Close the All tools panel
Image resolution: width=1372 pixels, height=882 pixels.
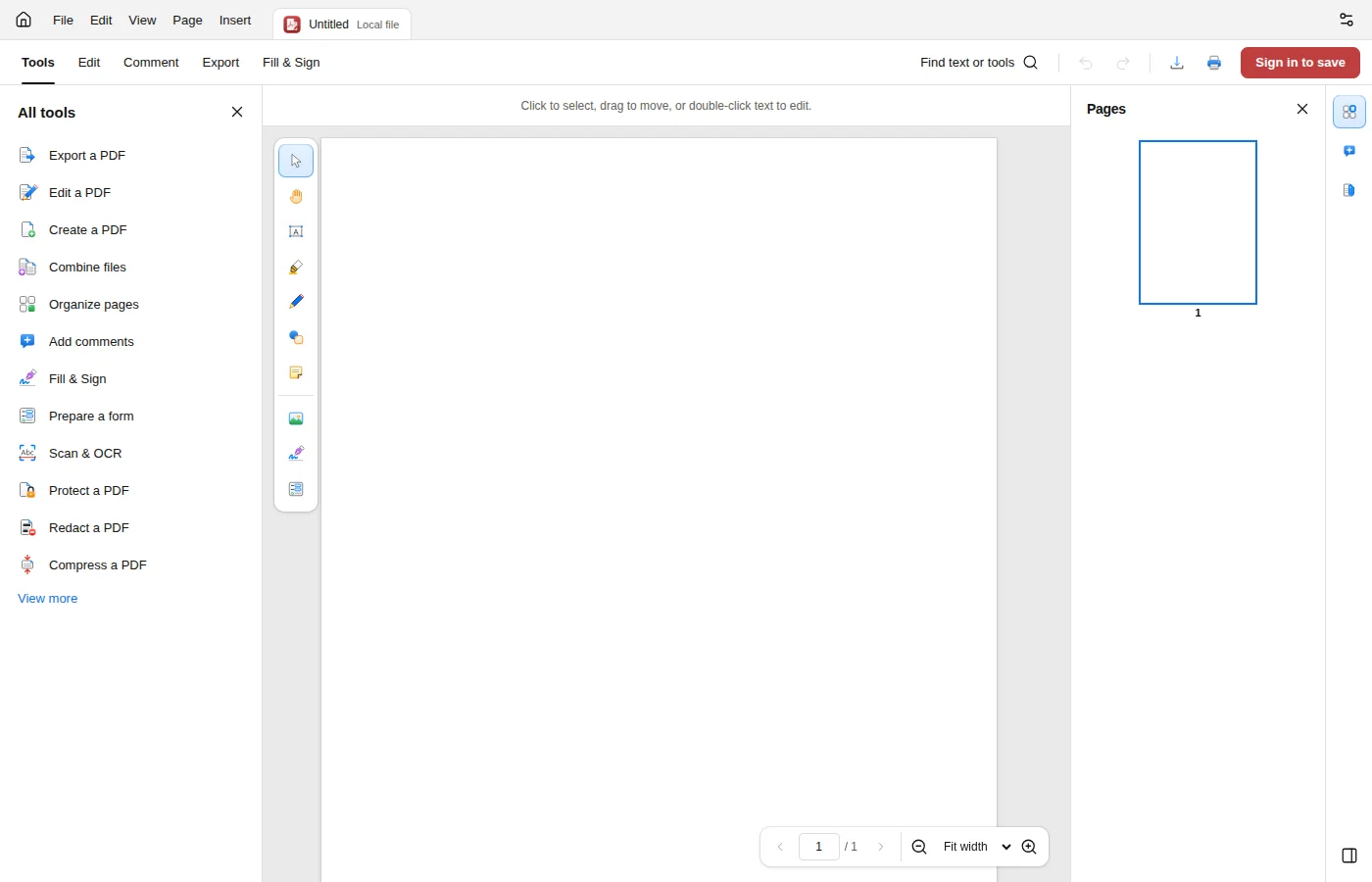(237, 113)
